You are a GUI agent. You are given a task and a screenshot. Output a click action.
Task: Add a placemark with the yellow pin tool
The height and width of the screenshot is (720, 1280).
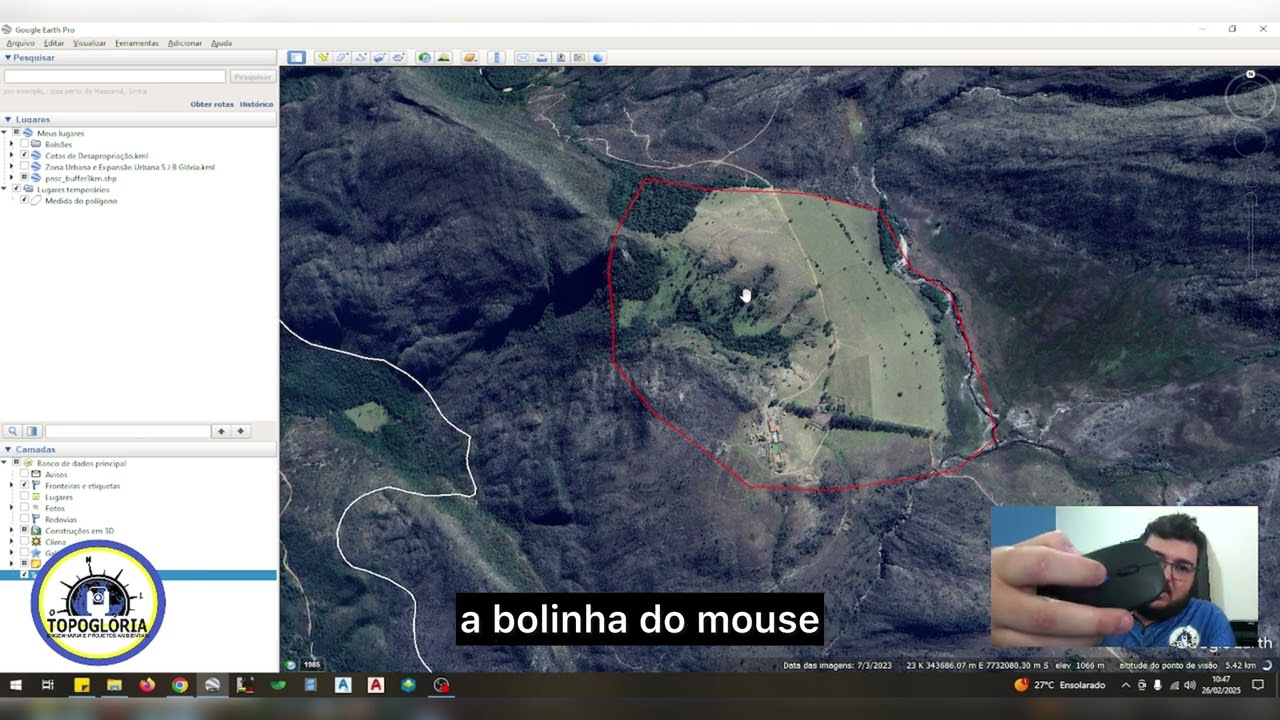323,57
